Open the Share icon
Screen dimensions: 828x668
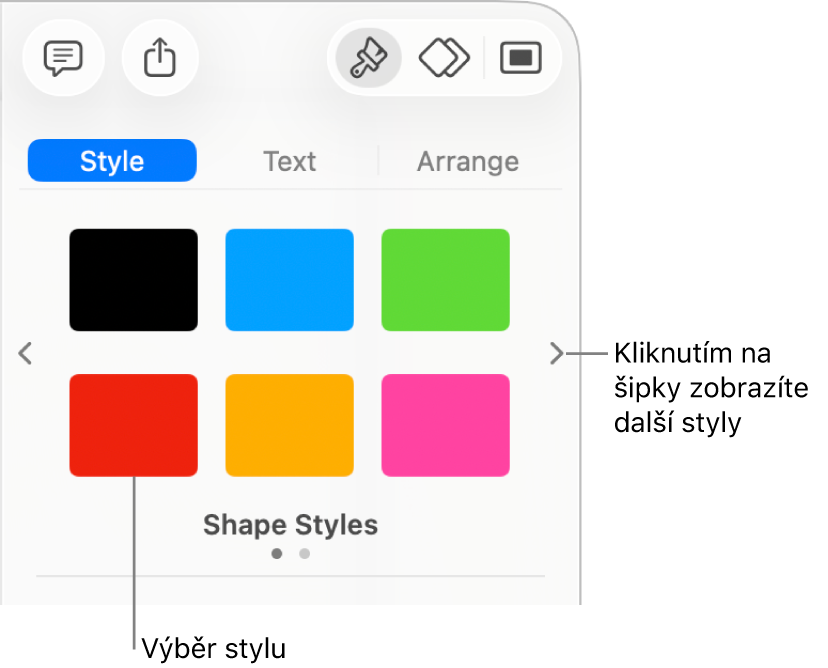click(160, 58)
